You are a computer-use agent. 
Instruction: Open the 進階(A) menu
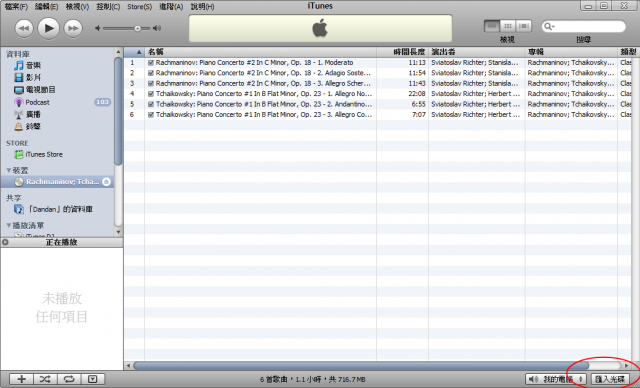point(171,7)
